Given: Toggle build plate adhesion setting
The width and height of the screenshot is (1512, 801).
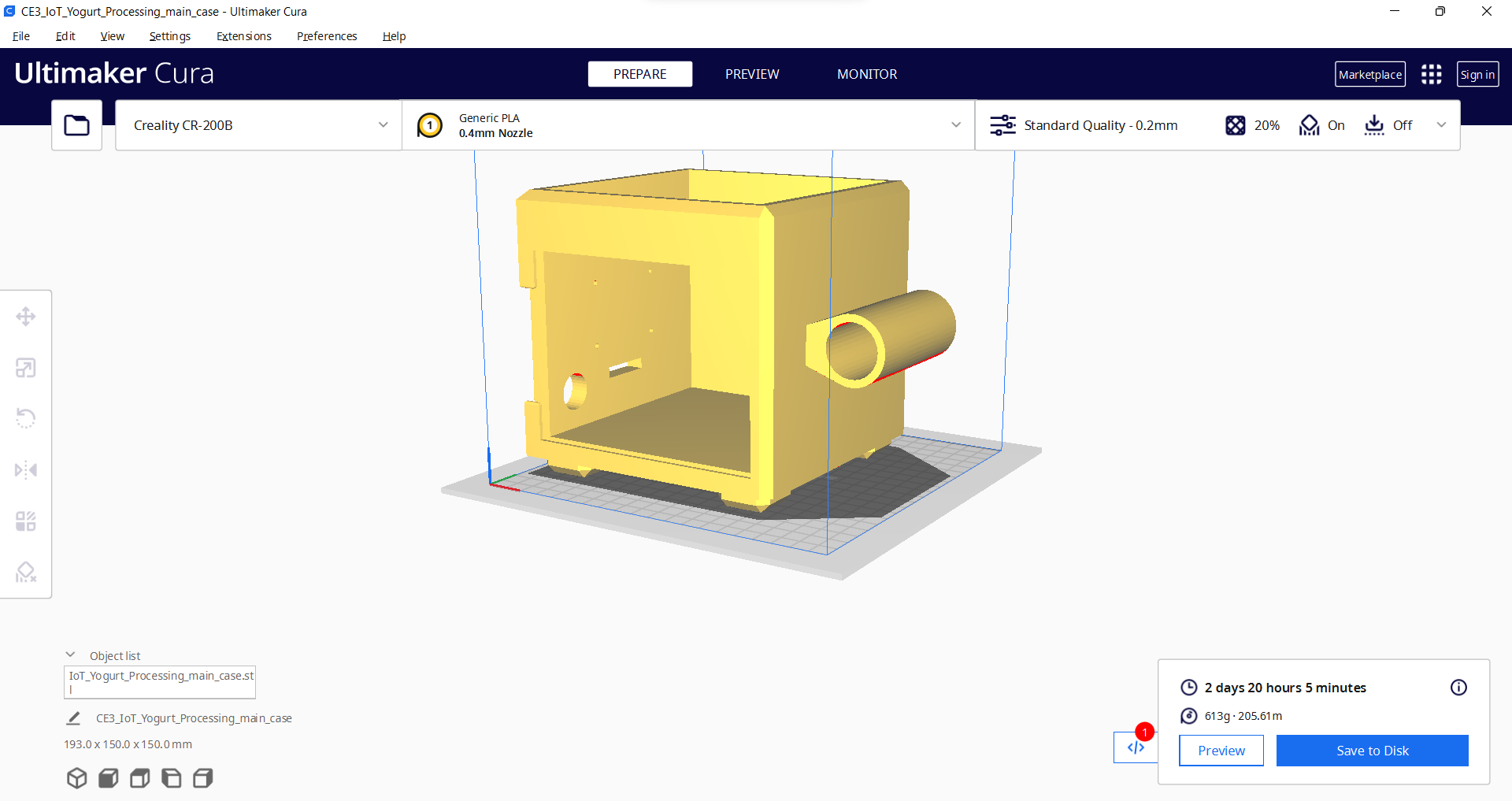Looking at the screenshot, I should point(1388,124).
